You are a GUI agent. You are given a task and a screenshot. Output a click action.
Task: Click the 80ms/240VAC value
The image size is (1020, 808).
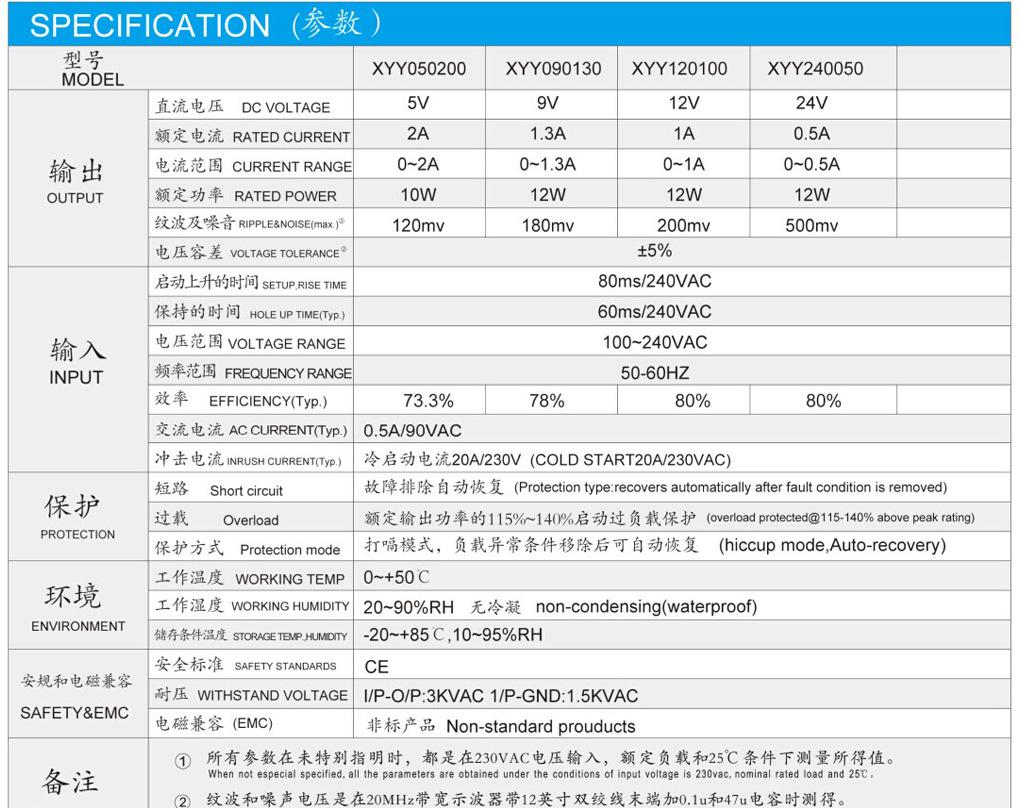tap(654, 281)
